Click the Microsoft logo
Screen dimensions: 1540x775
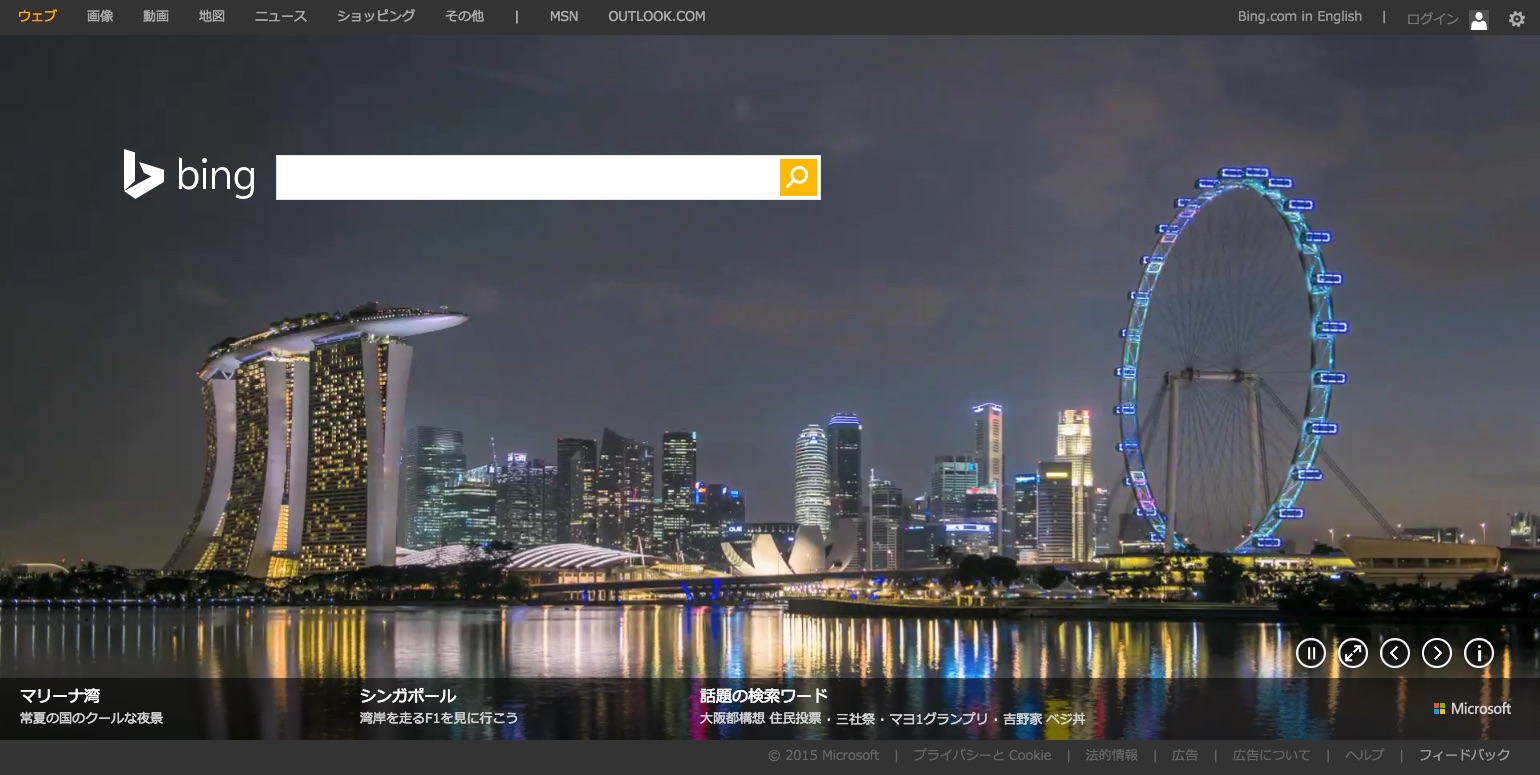[x=1472, y=708]
